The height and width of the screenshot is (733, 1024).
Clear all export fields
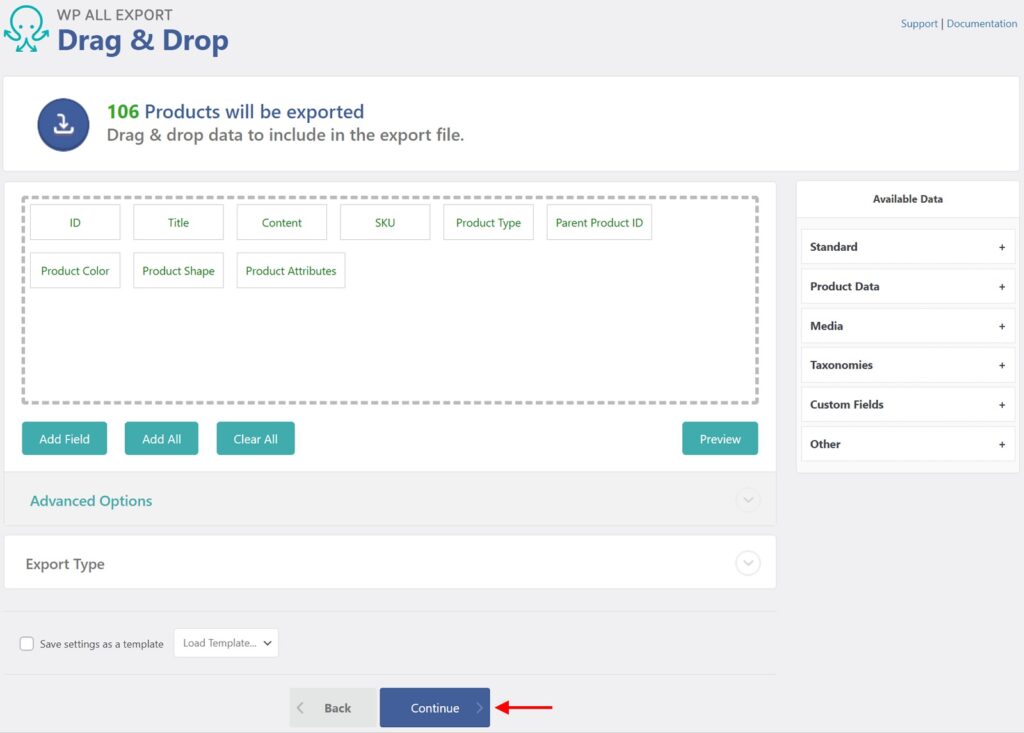click(x=255, y=438)
